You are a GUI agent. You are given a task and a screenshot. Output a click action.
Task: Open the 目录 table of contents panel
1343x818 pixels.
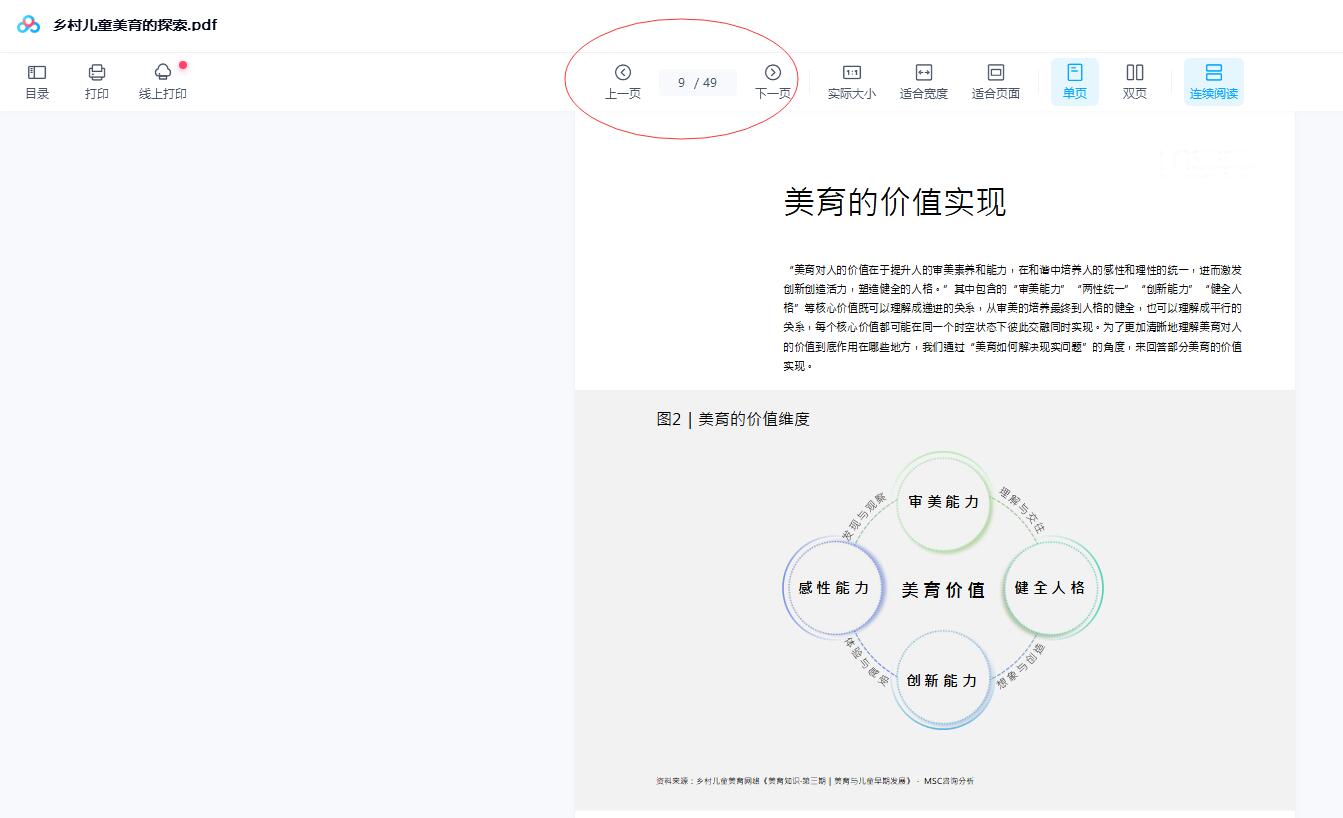(37, 82)
